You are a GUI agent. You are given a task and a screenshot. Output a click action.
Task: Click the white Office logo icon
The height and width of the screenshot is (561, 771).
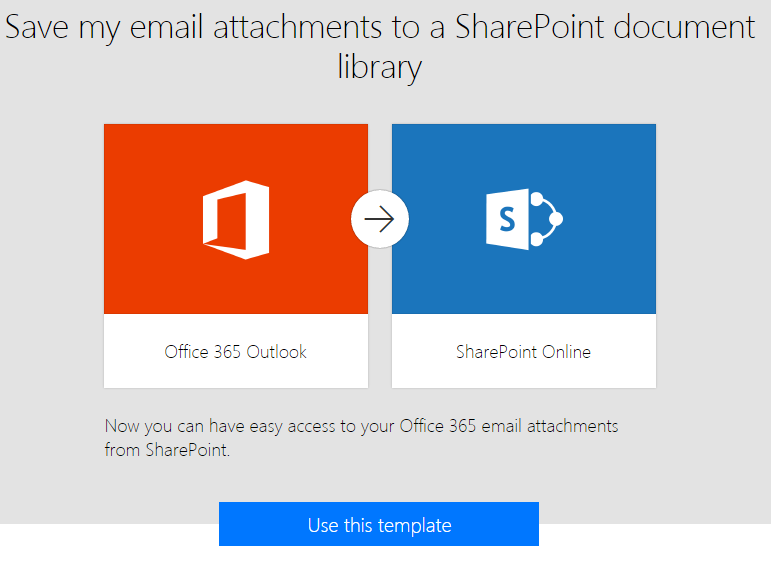(x=236, y=220)
